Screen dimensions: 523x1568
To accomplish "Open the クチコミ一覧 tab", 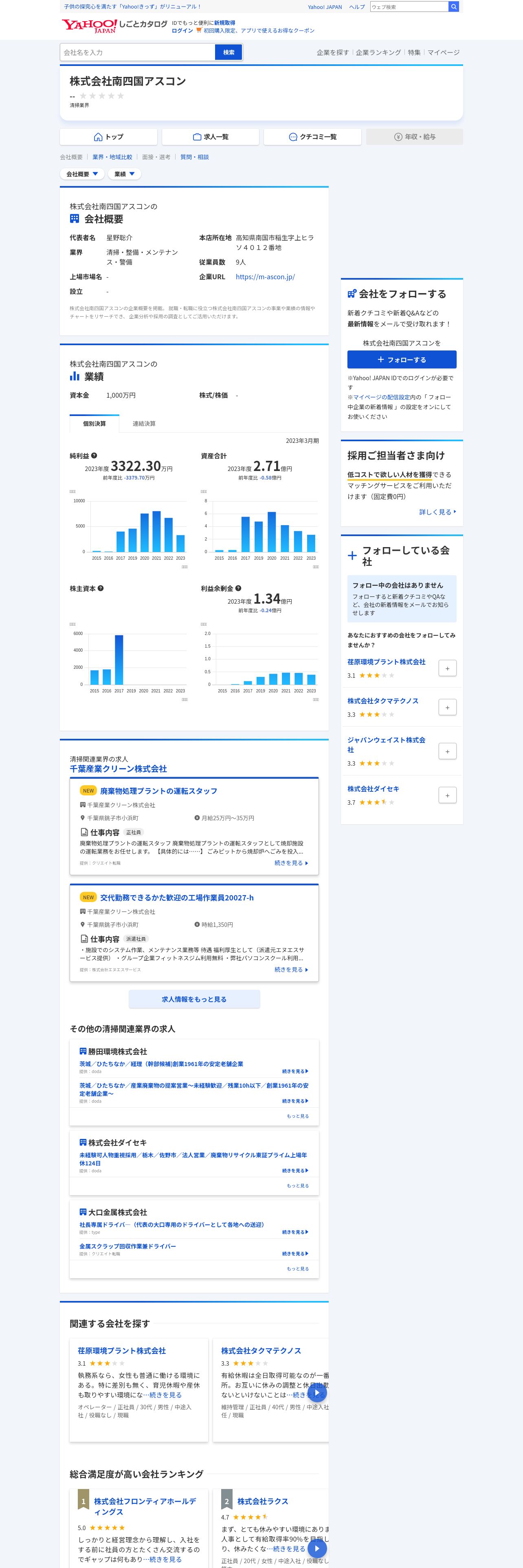I will [x=312, y=137].
